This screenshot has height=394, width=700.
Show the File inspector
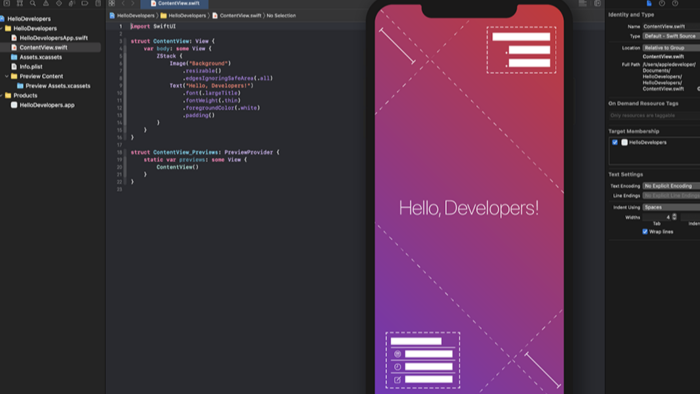click(x=649, y=3)
